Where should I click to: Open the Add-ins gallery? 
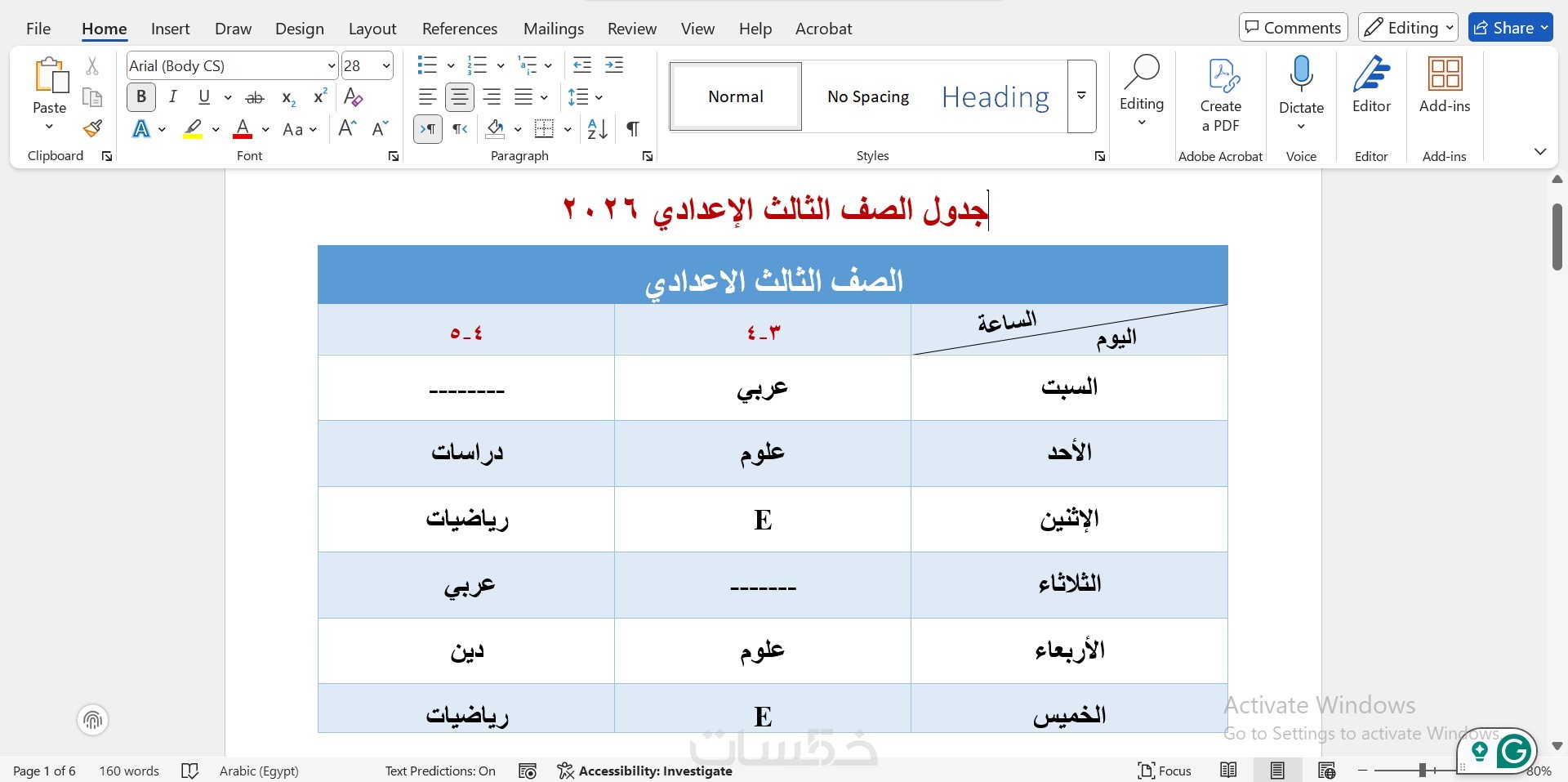point(1445,85)
